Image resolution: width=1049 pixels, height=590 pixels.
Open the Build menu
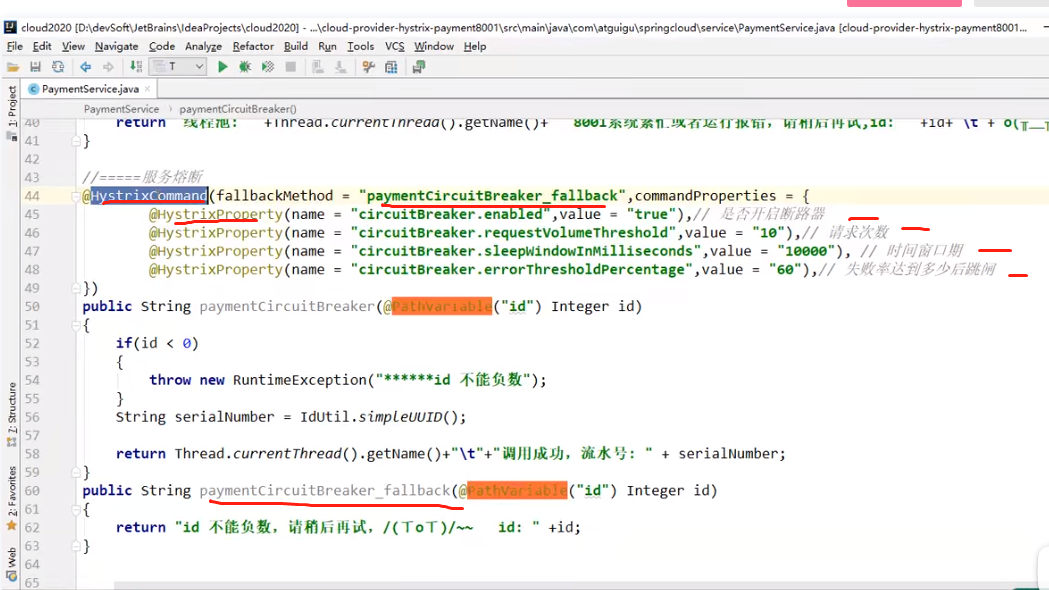coord(296,46)
